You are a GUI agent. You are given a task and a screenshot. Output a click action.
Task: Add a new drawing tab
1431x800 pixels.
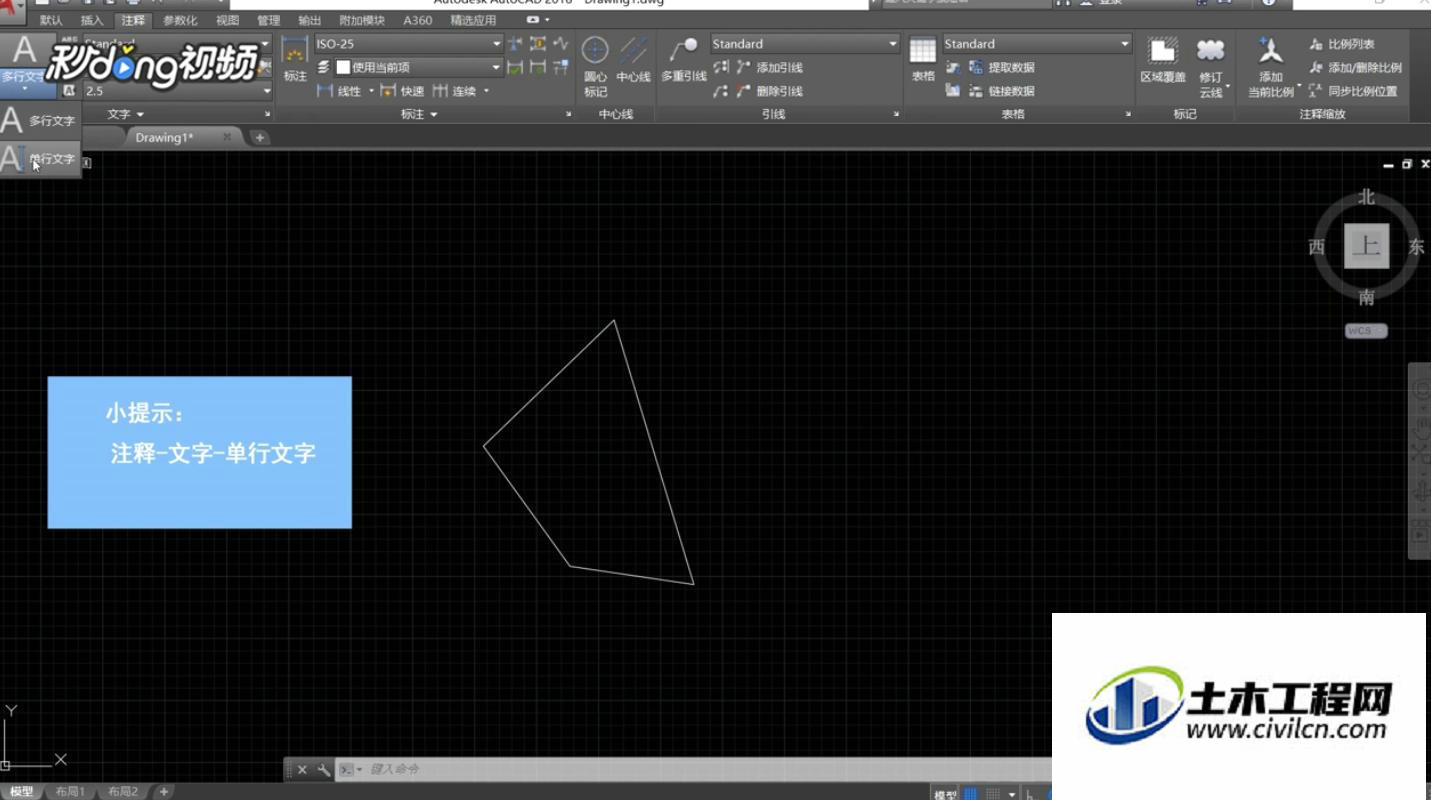pos(260,137)
